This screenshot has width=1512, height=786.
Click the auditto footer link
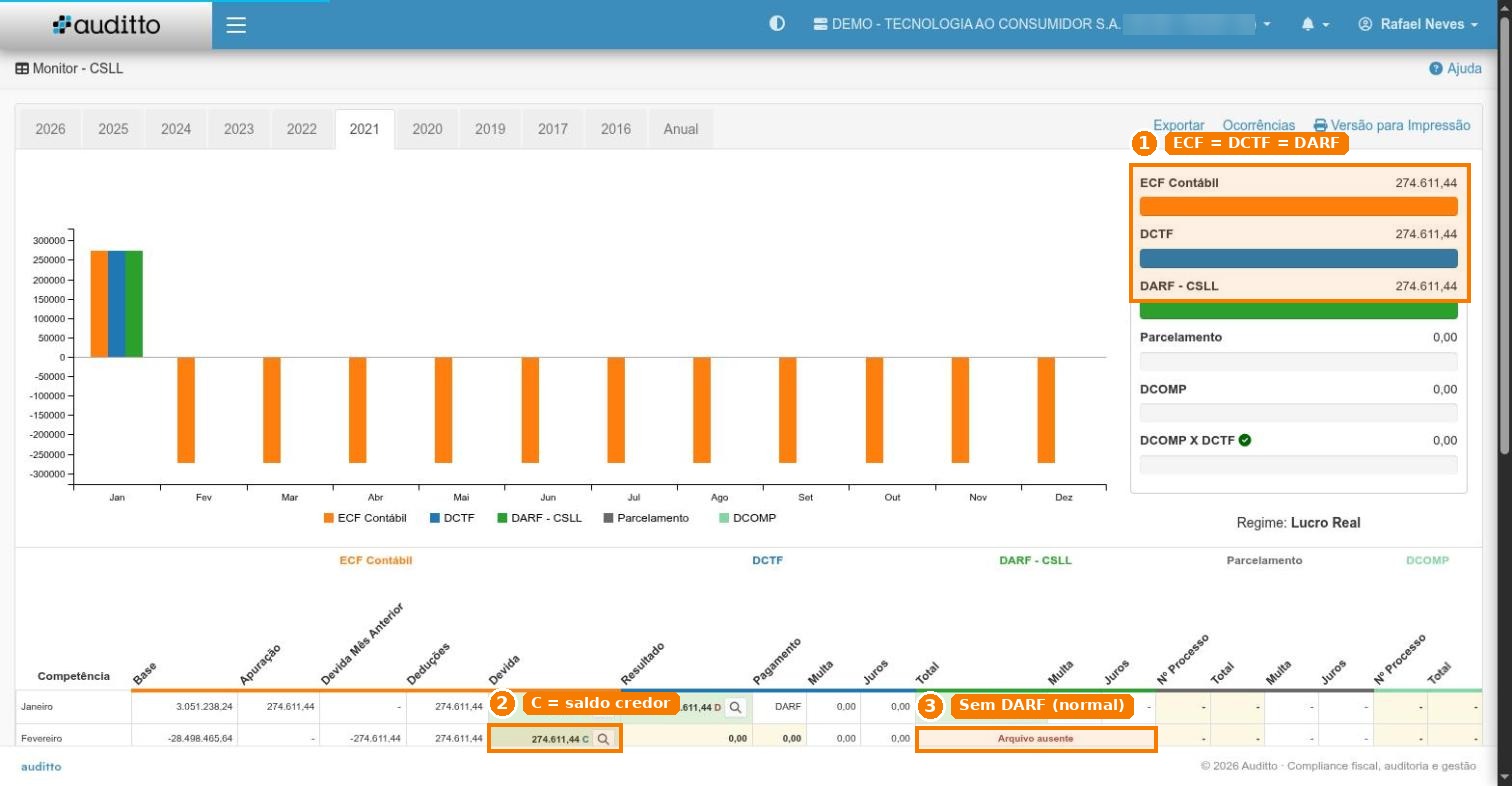41,766
